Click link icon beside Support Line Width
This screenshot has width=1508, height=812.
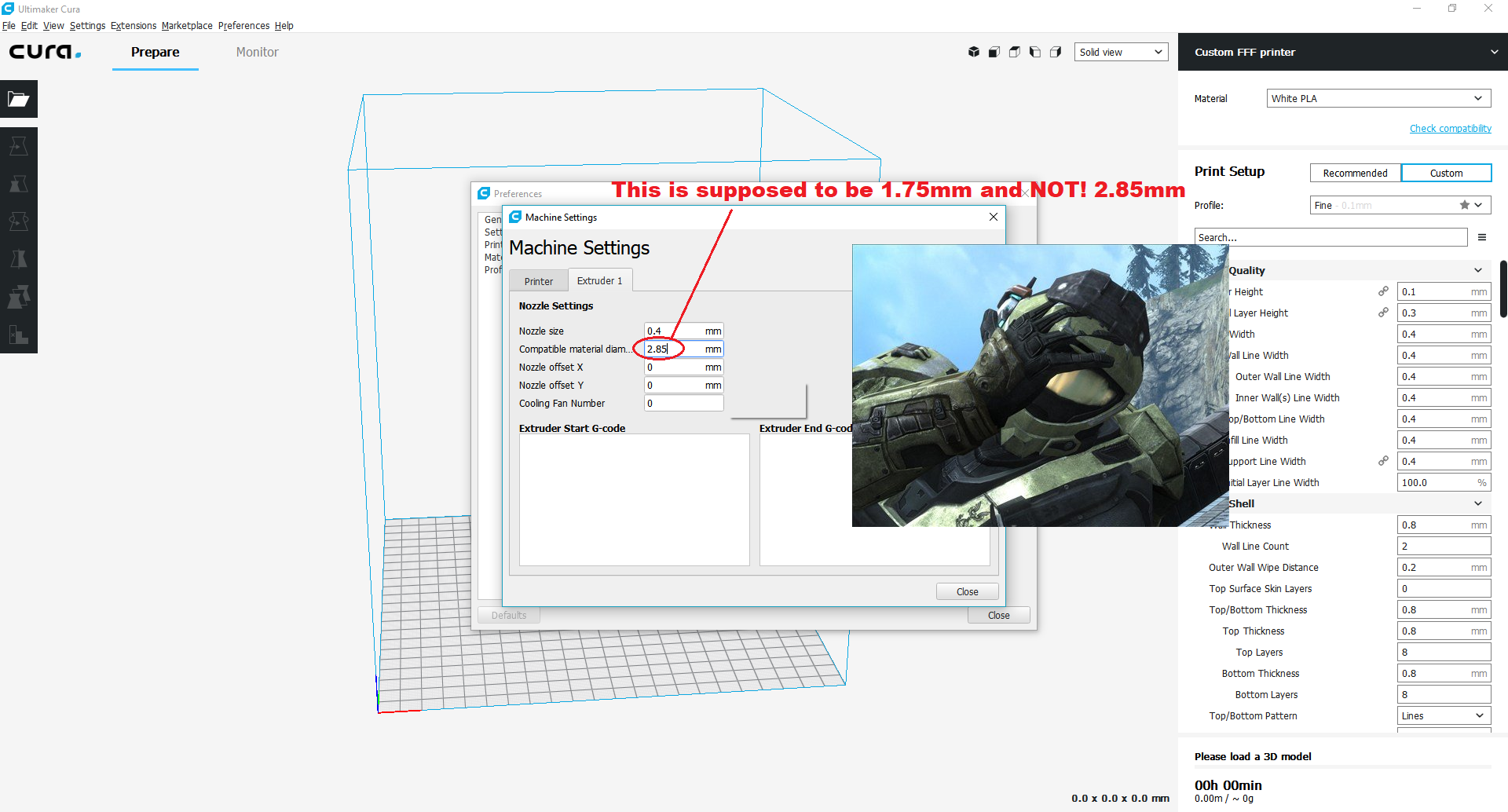pyautogui.click(x=1383, y=461)
